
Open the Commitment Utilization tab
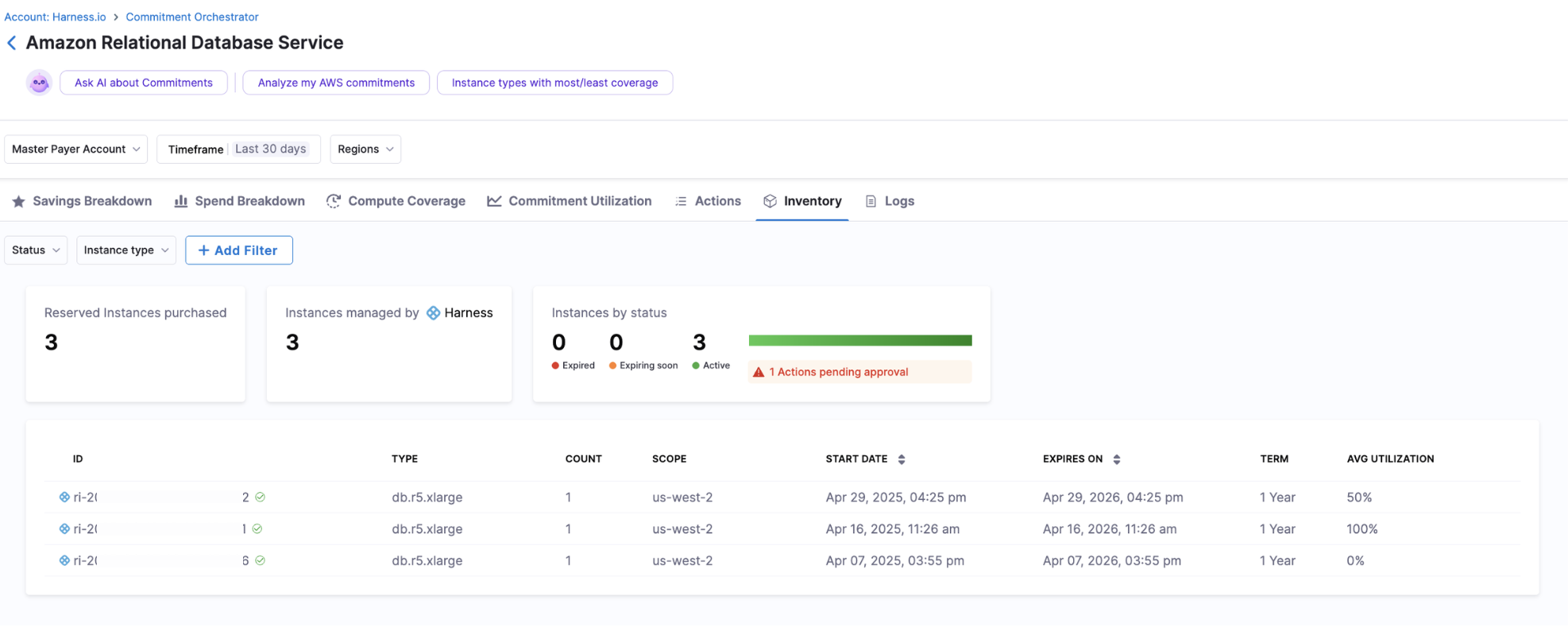[x=570, y=201]
